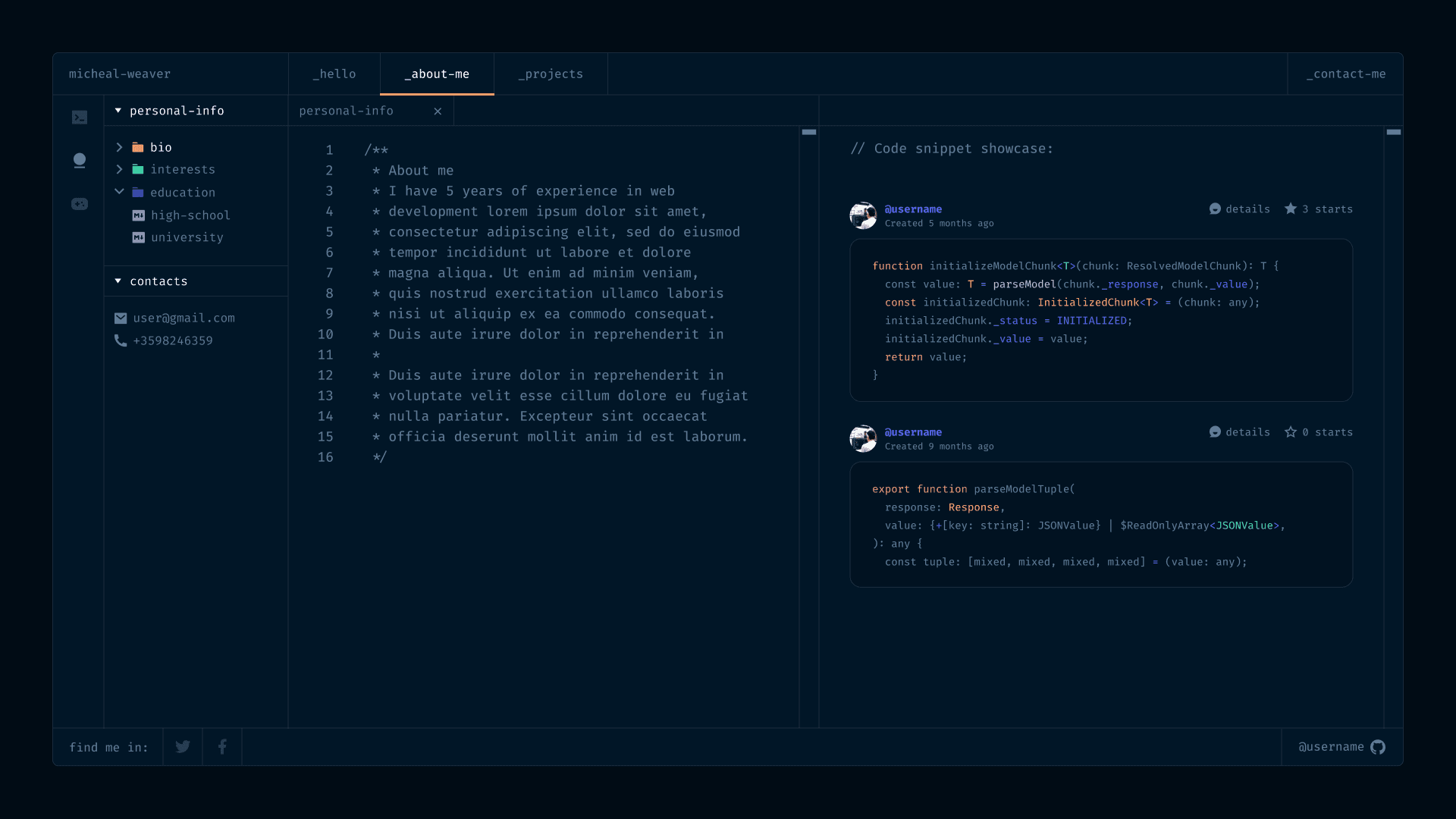This screenshot has width=1456, height=819.
Task: Select the _about-me tab
Action: pos(437,74)
